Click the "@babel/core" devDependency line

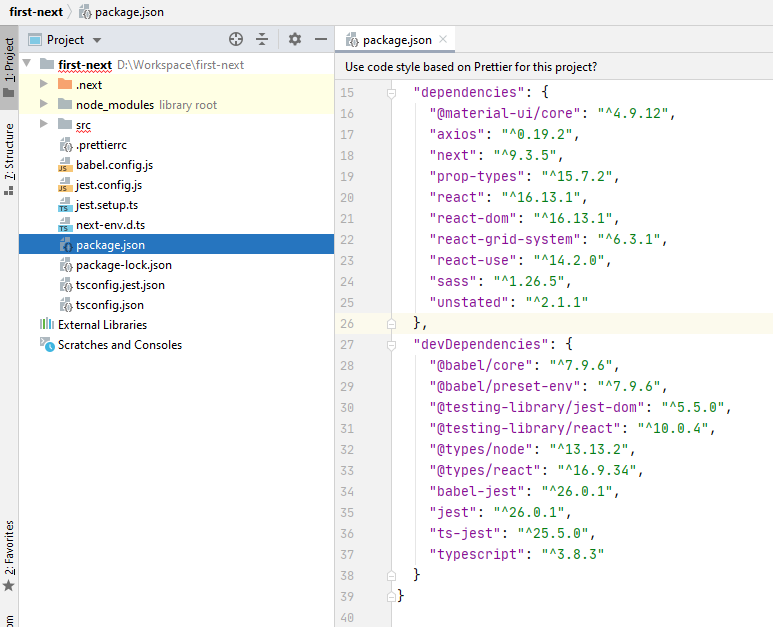pyautogui.click(x=524, y=365)
